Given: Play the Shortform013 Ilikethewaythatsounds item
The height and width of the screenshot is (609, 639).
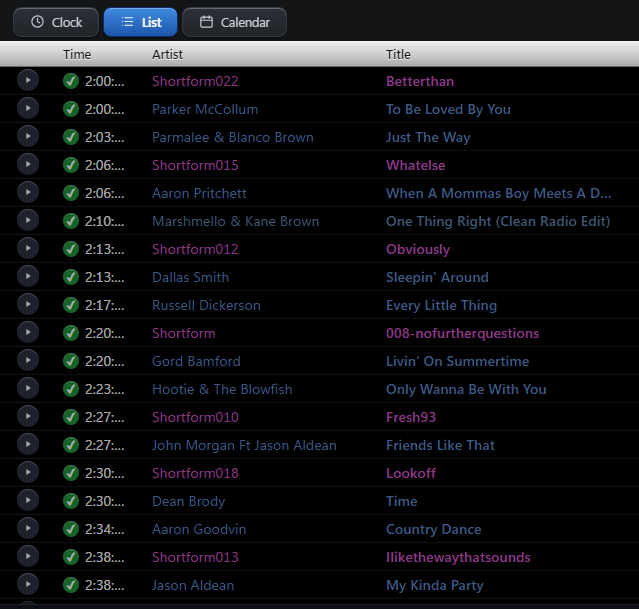Looking at the screenshot, I should [x=28, y=556].
